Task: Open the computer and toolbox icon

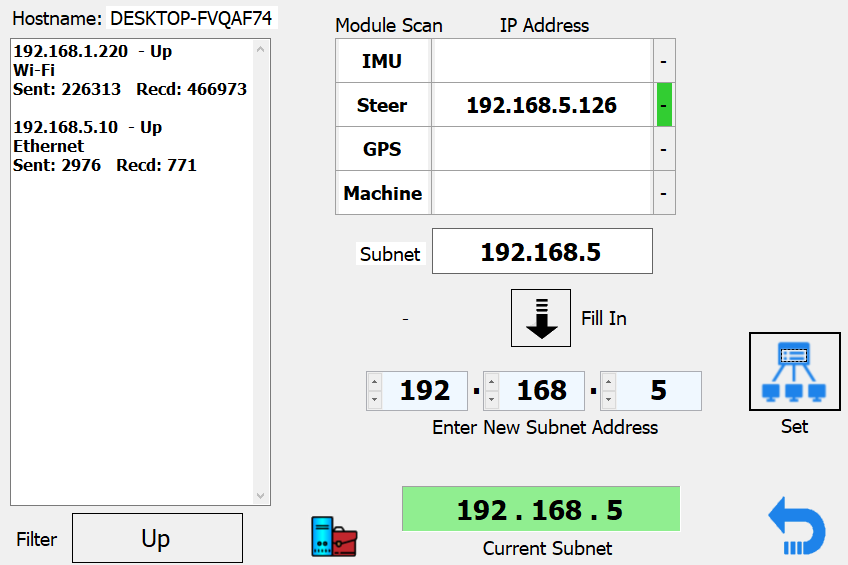Action: pyautogui.click(x=334, y=536)
